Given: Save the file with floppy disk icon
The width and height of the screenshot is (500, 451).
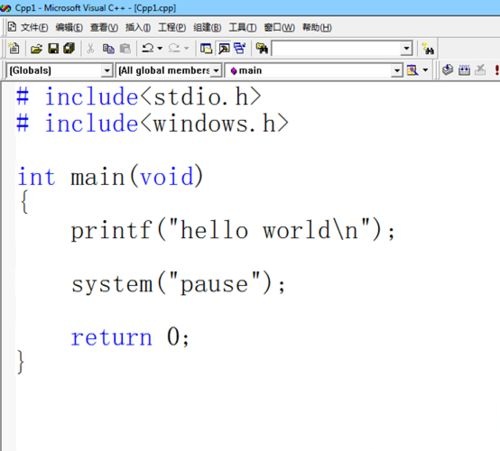Looking at the screenshot, I should pos(53,49).
